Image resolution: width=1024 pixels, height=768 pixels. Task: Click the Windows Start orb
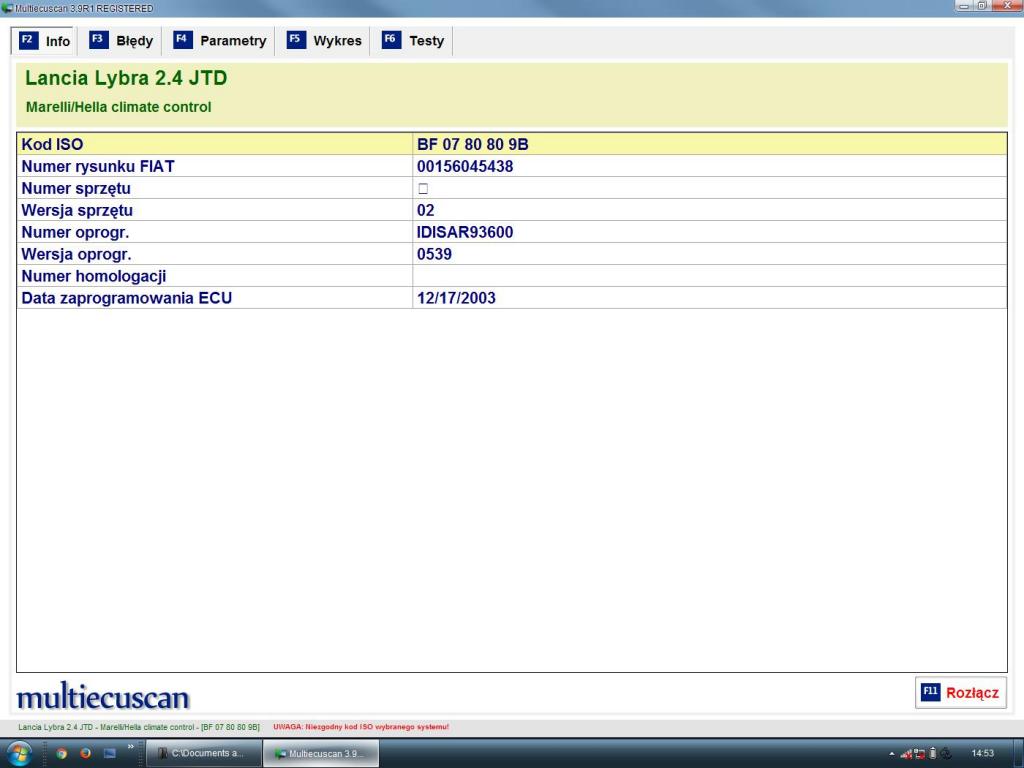[x=18, y=754]
